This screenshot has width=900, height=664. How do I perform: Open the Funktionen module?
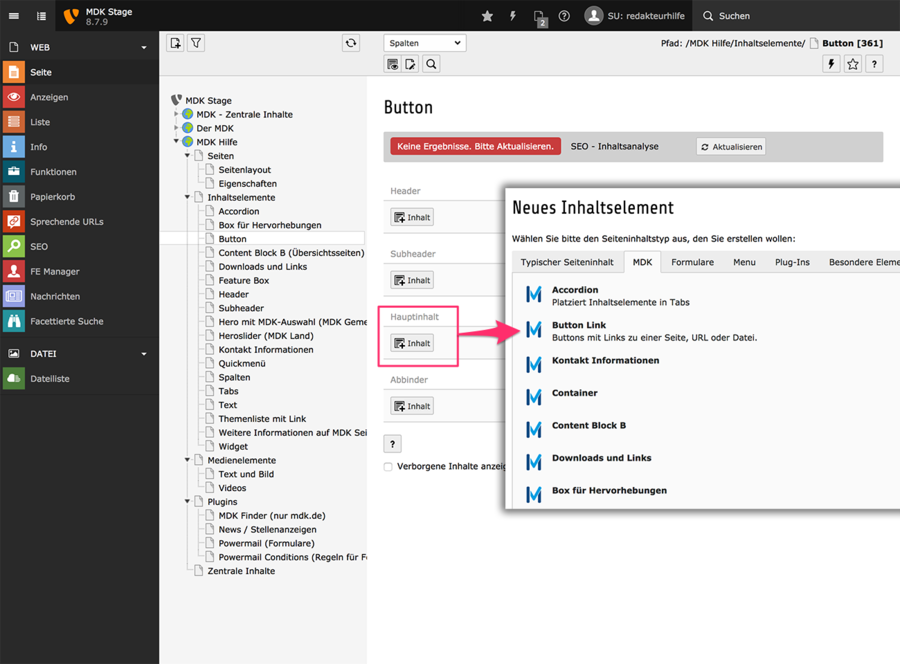(80, 172)
